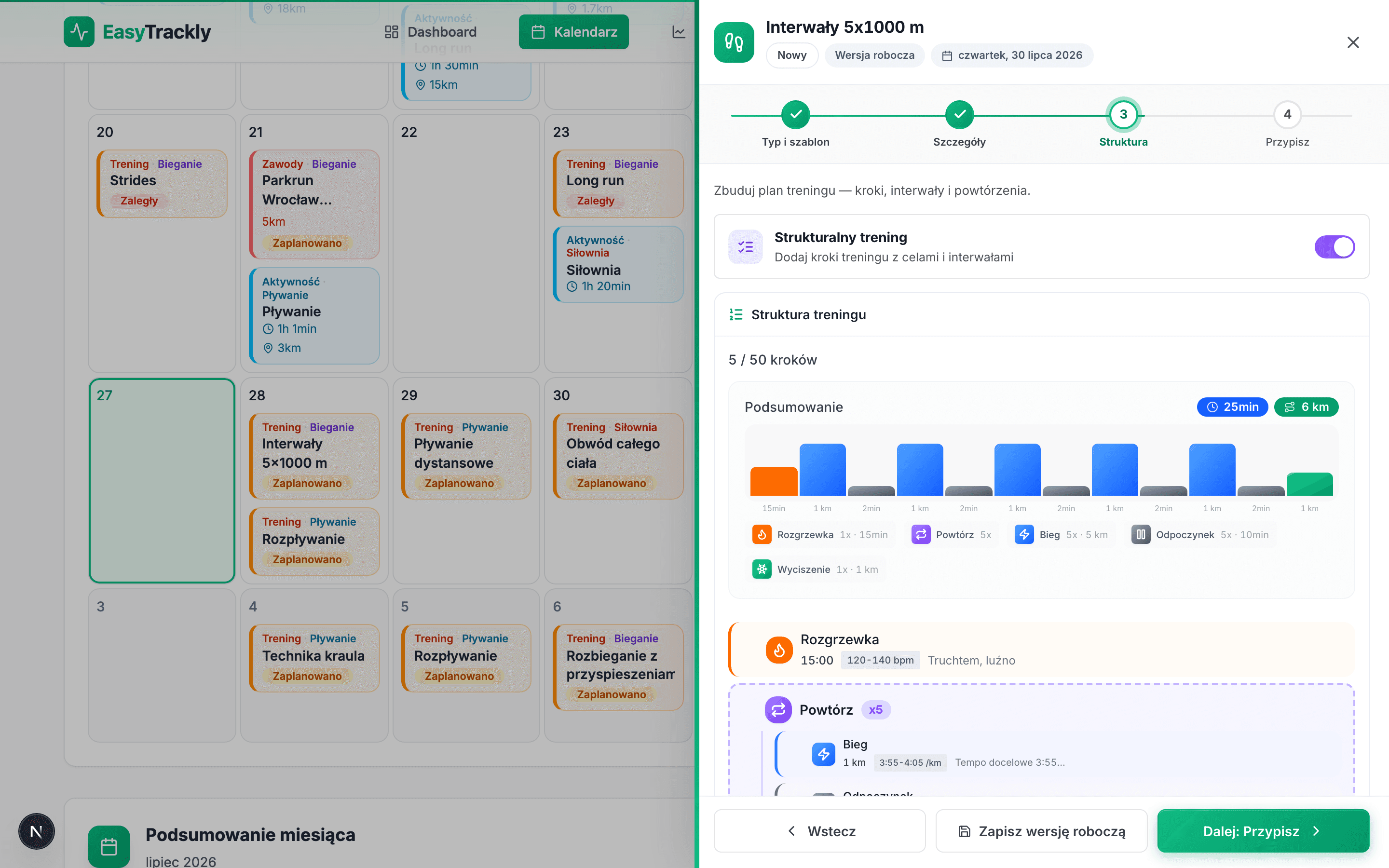Screen dimensions: 1389x868
Task: Click the 3:55-4:05 /km pace tag
Action: [910, 762]
